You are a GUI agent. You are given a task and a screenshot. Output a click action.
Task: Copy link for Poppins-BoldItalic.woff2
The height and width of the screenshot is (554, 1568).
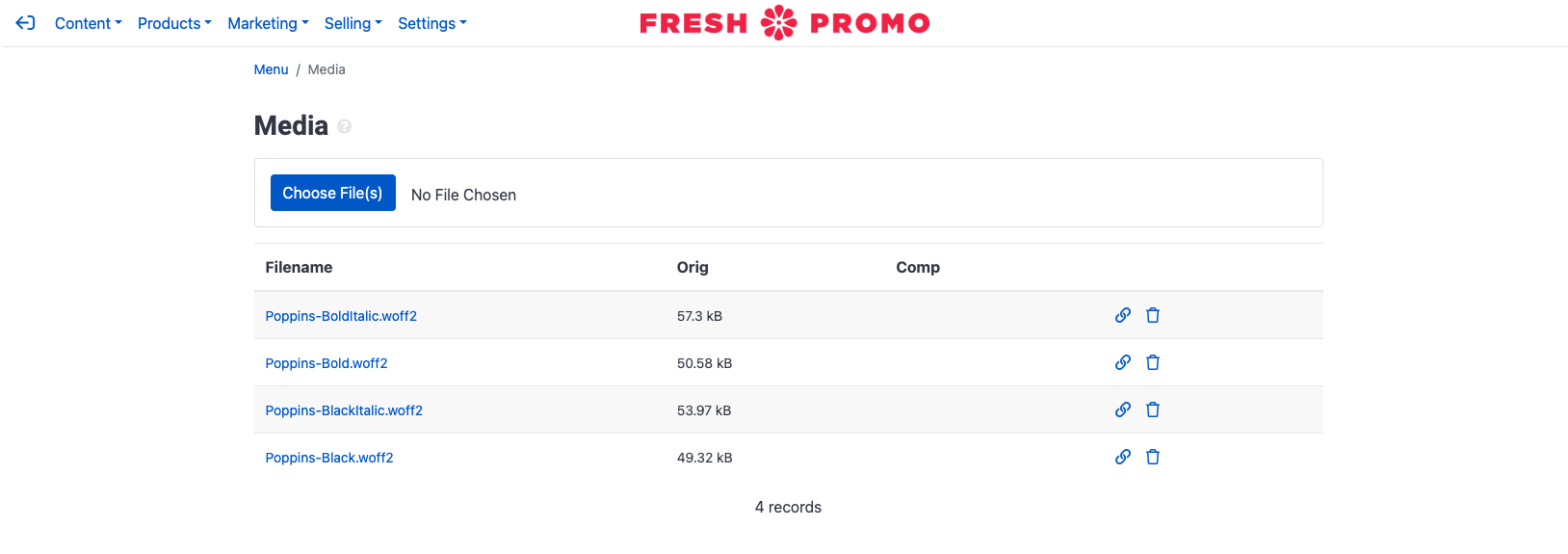[1123, 315]
